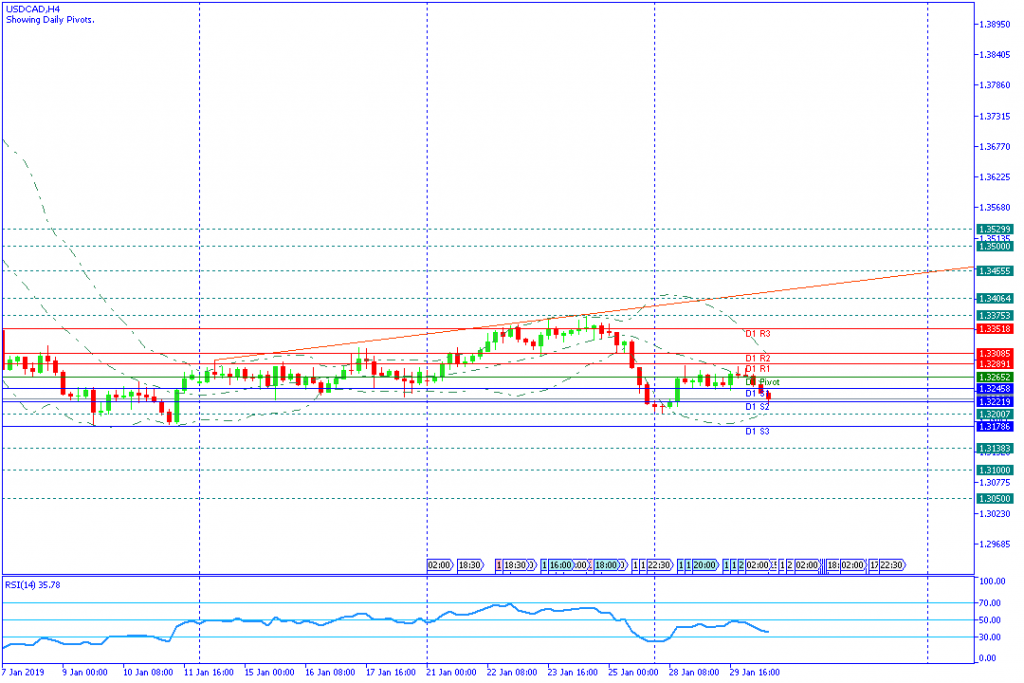The height and width of the screenshot is (683, 1024).
Task: Click the USDCAD,H4 chart title label
Action: pyautogui.click(x=31, y=8)
